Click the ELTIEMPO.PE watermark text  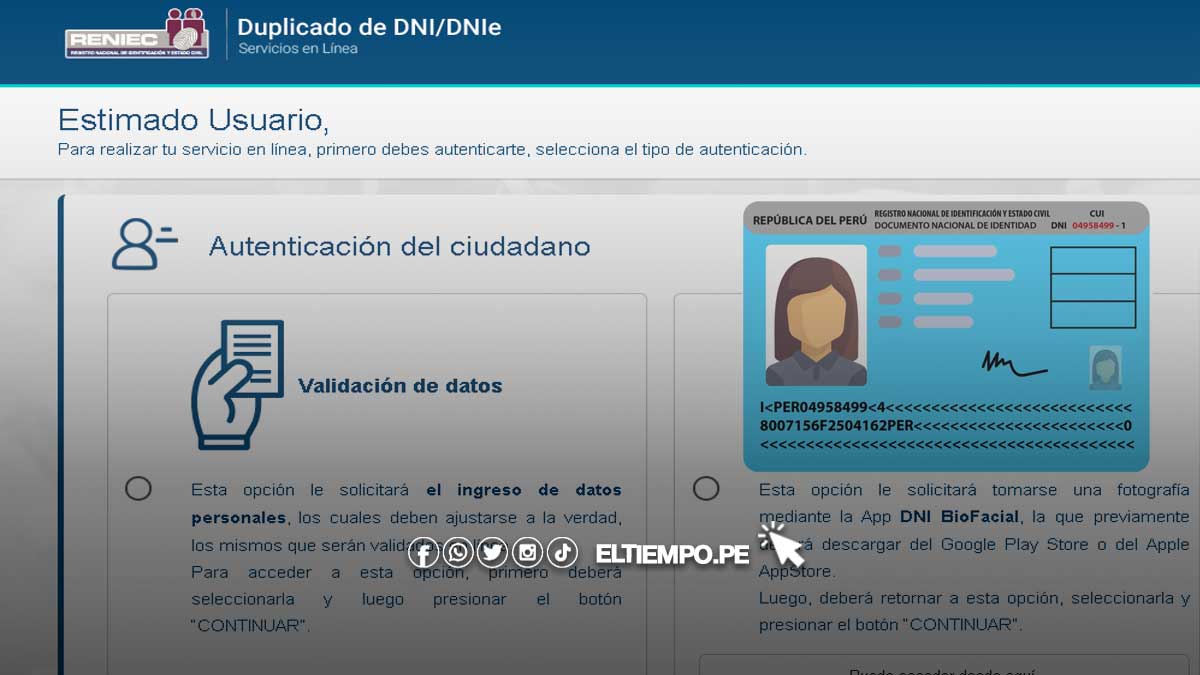(672, 554)
